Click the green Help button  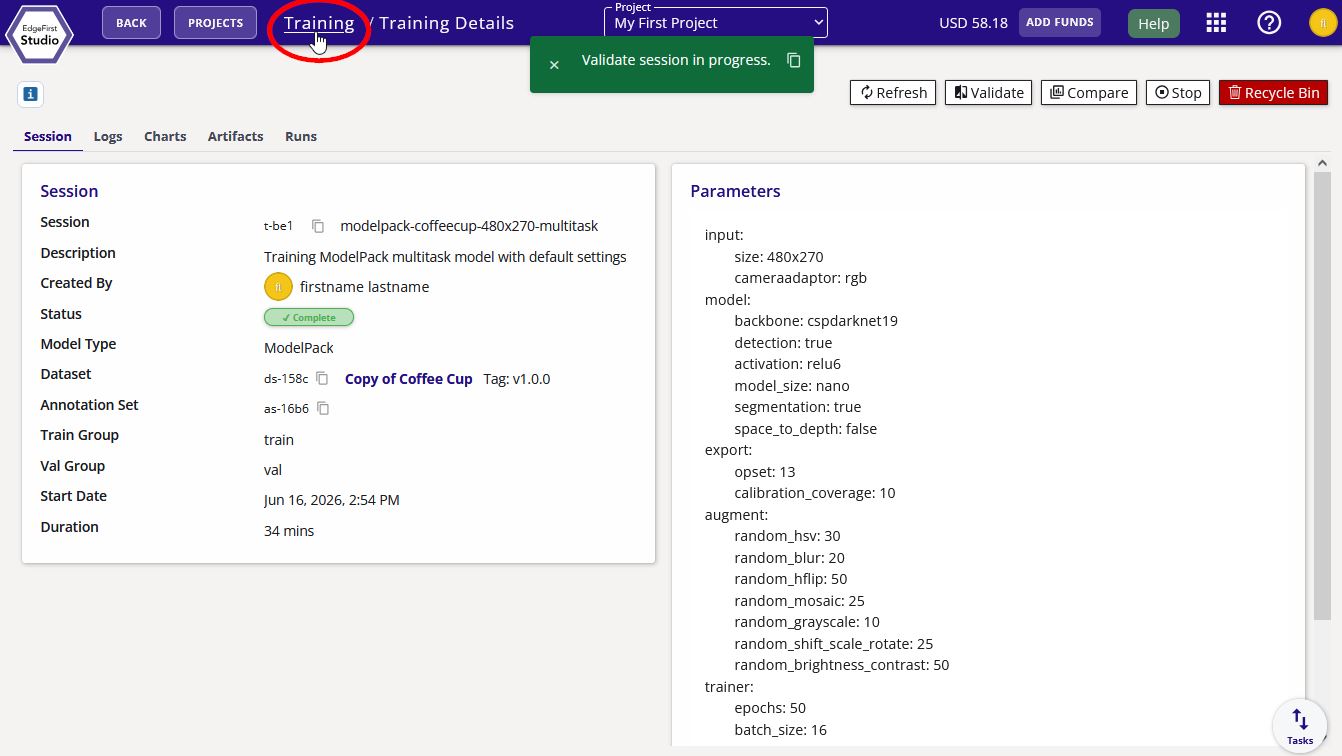tap(1153, 24)
